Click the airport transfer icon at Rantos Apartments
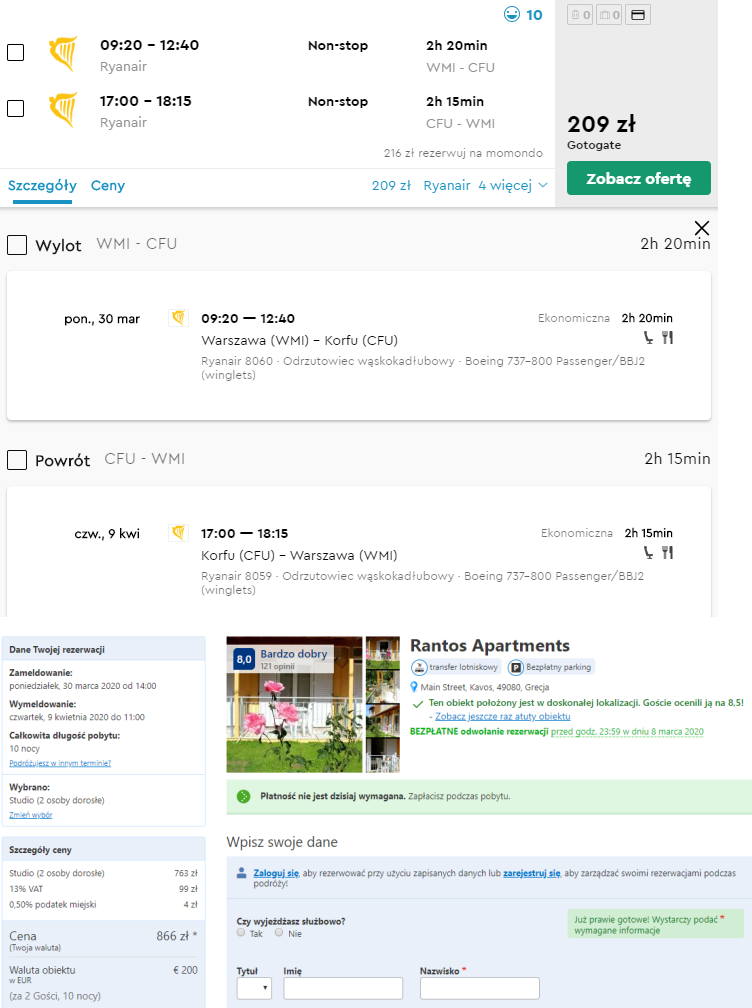752x1008 pixels. 419,667
